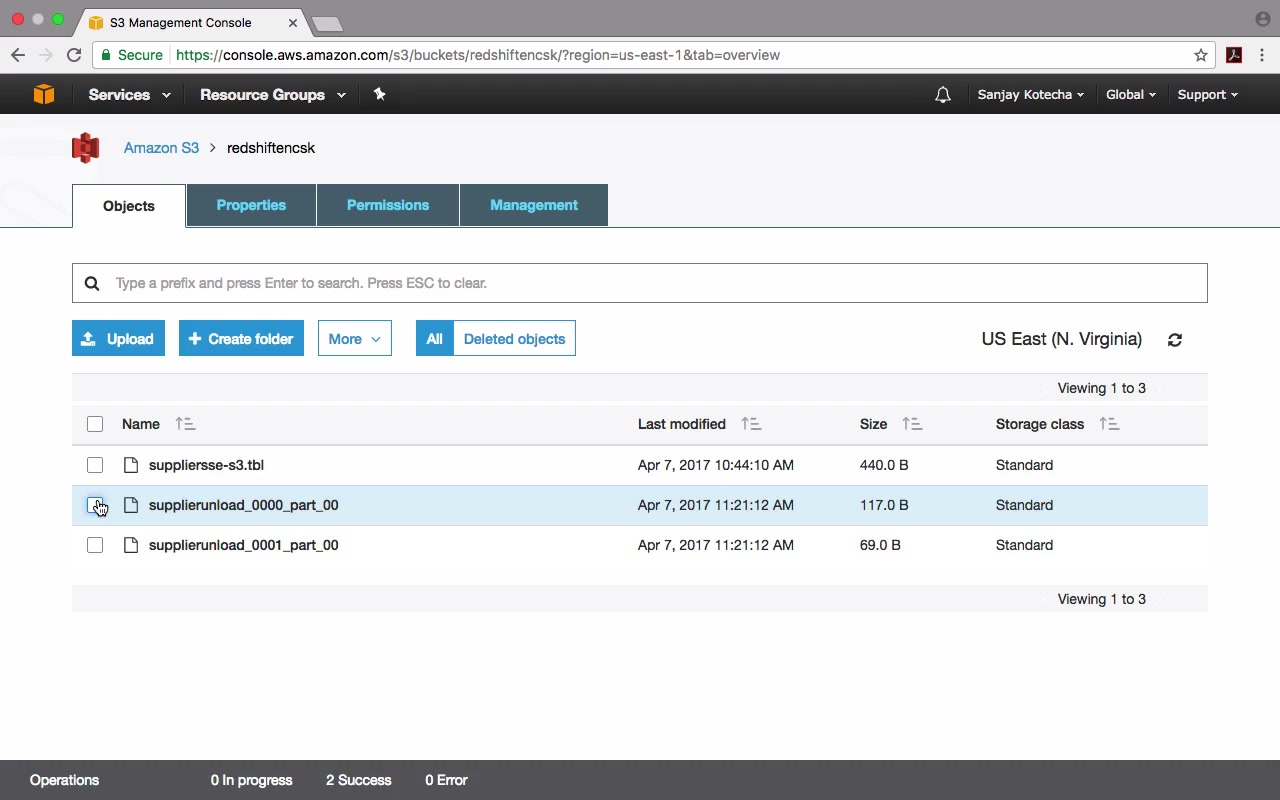The image size is (1280, 800).
Task: Click the red Amazon S3 service icon
Action: point(86,148)
